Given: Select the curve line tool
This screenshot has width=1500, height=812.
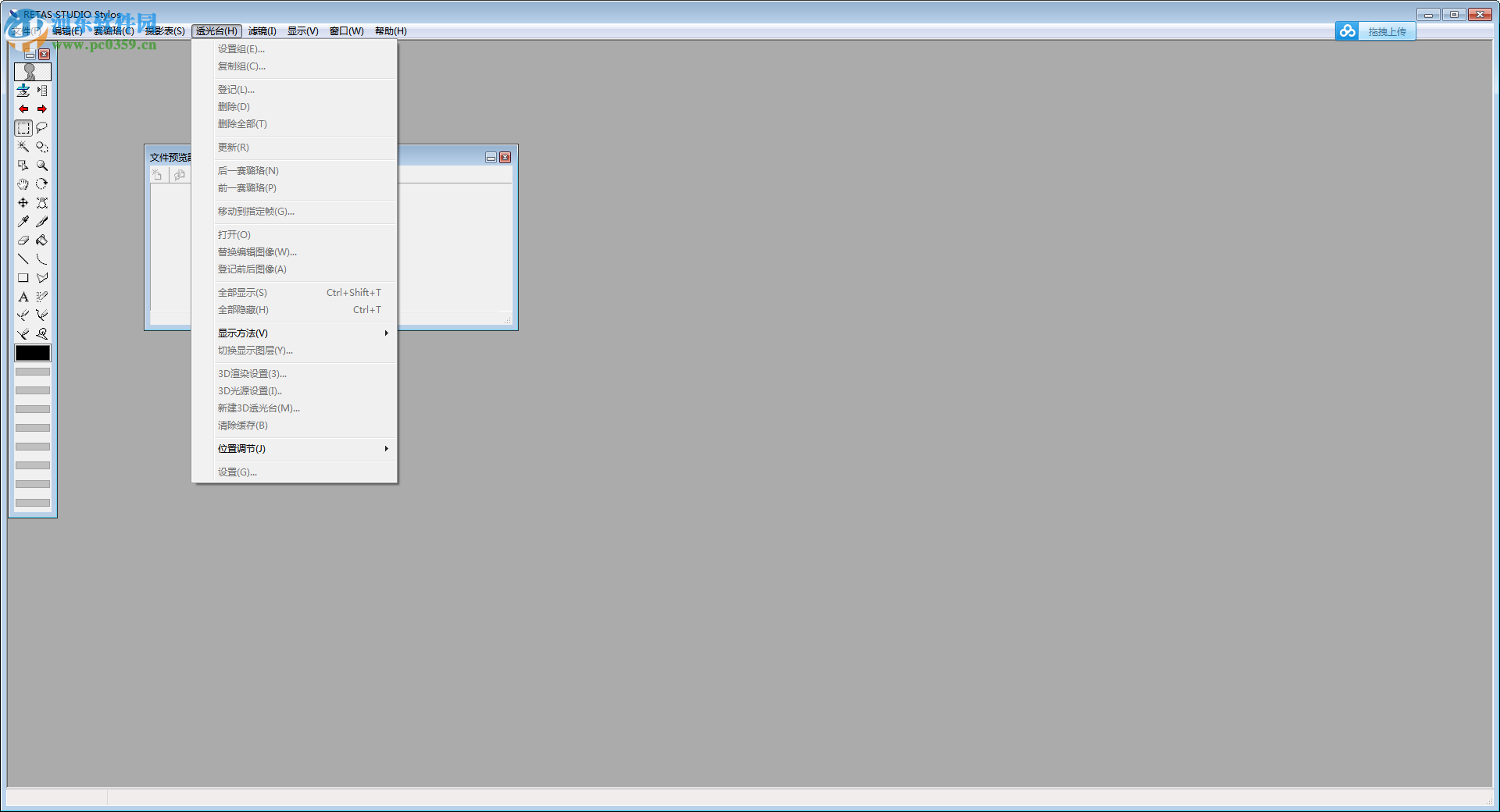Looking at the screenshot, I should pos(42,259).
